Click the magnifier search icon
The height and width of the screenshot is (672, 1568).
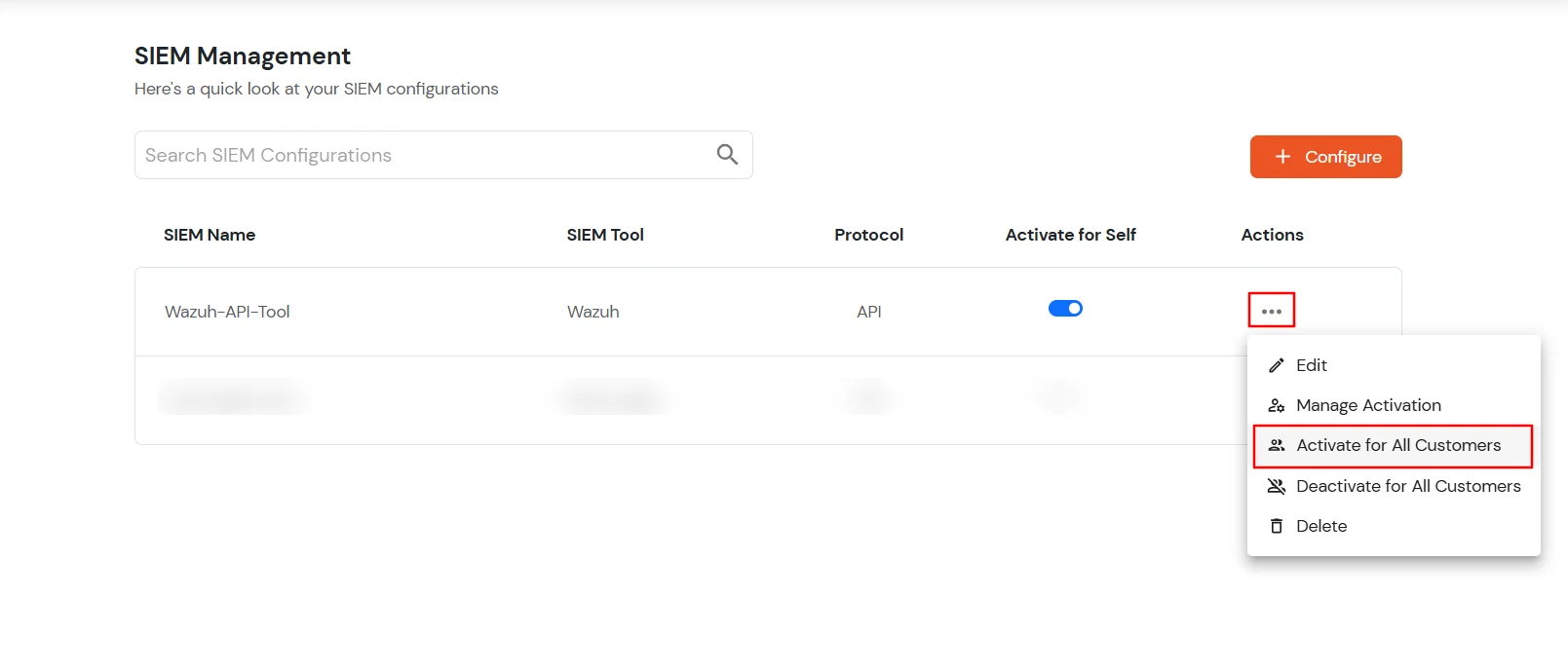tap(727, 154)
